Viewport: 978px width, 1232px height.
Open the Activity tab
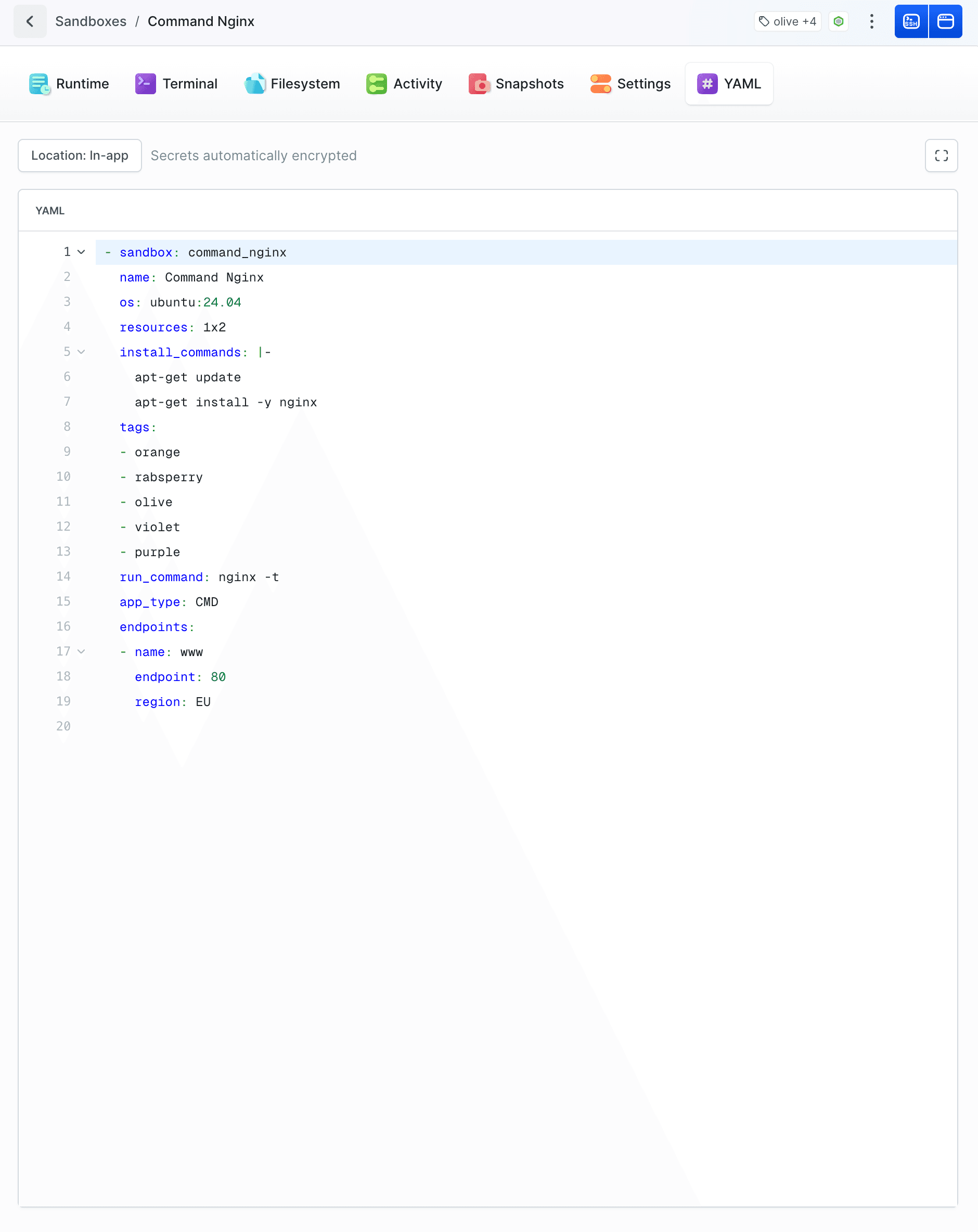pos(404,84)
